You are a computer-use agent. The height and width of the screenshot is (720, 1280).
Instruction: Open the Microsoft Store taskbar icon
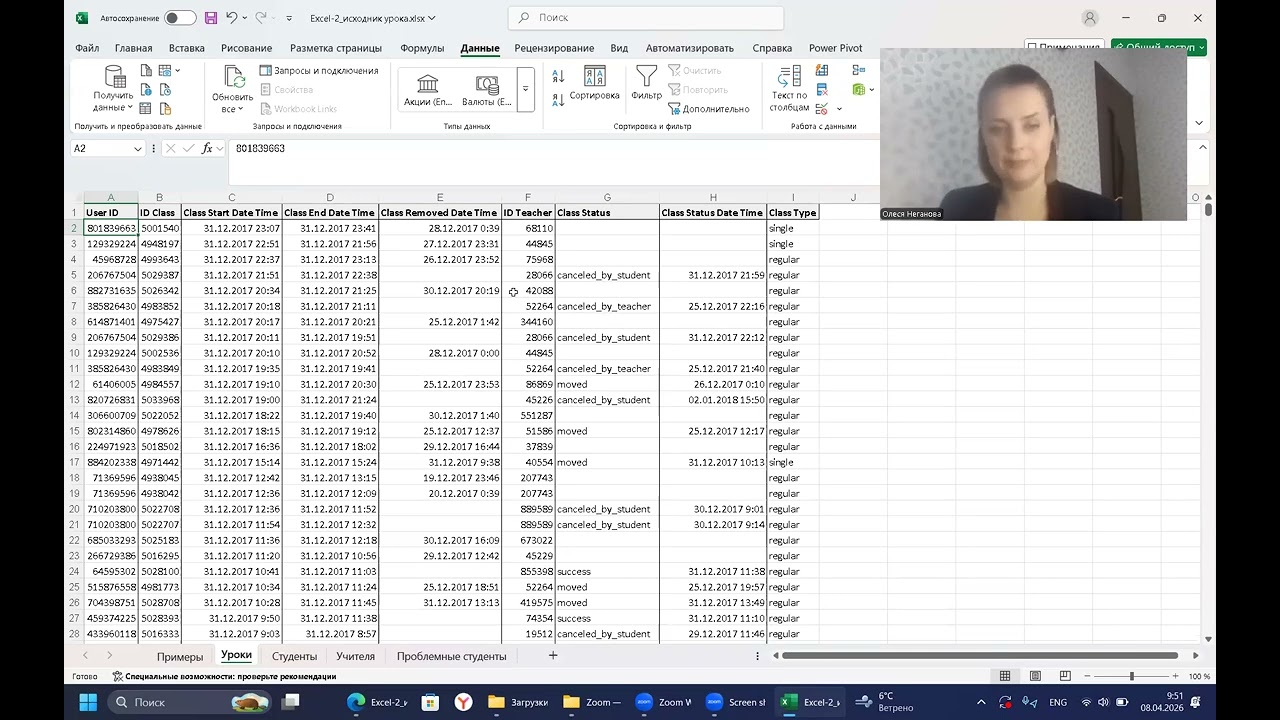point(430,702)
